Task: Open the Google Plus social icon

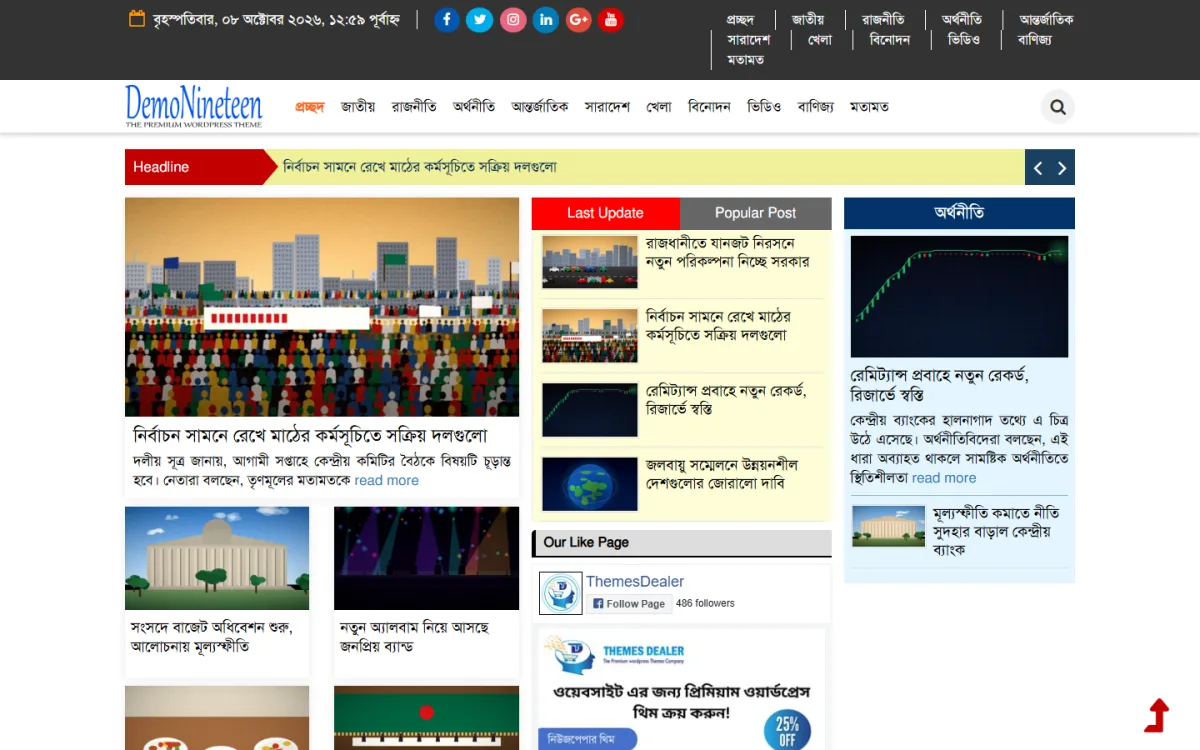Action: click(x=578, y=20)
